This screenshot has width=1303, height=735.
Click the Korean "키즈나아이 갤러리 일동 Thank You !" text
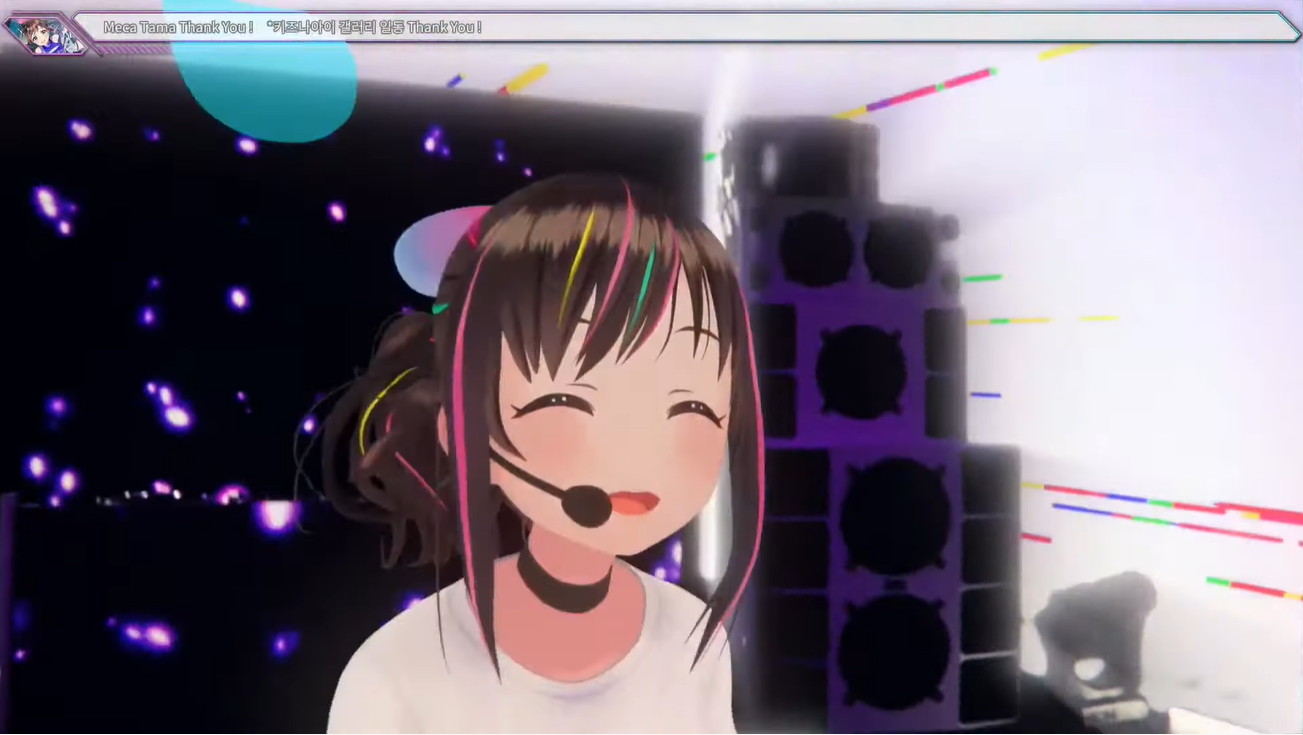click(x=375, y=27)
